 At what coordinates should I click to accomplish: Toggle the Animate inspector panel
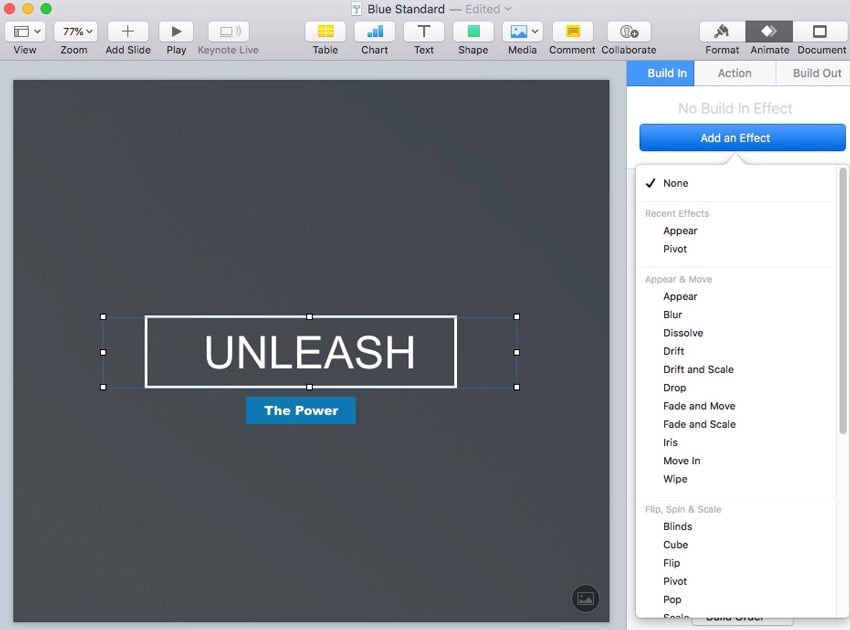coord(769,32)
